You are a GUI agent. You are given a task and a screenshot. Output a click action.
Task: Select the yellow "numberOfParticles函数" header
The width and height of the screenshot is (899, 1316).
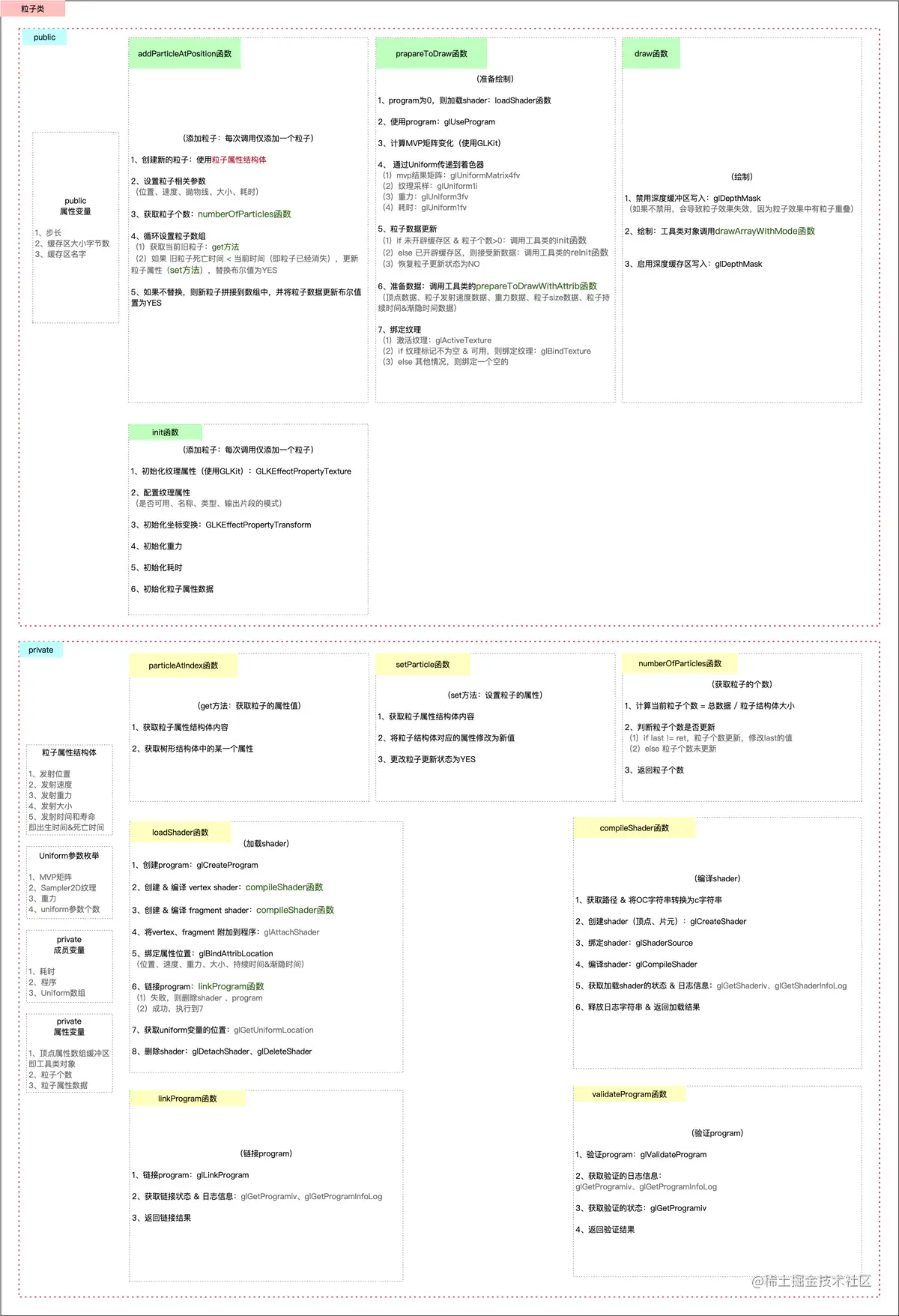point(680,663)
